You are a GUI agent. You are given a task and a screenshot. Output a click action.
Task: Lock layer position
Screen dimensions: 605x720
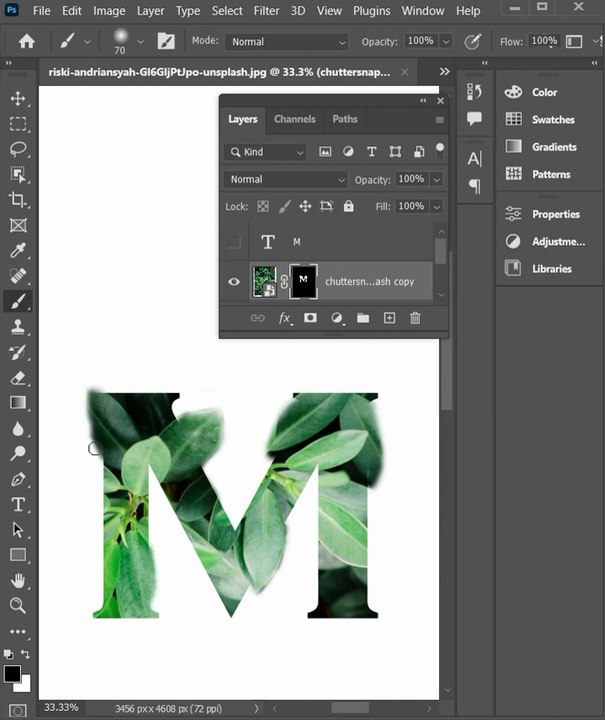coord(305,207)
